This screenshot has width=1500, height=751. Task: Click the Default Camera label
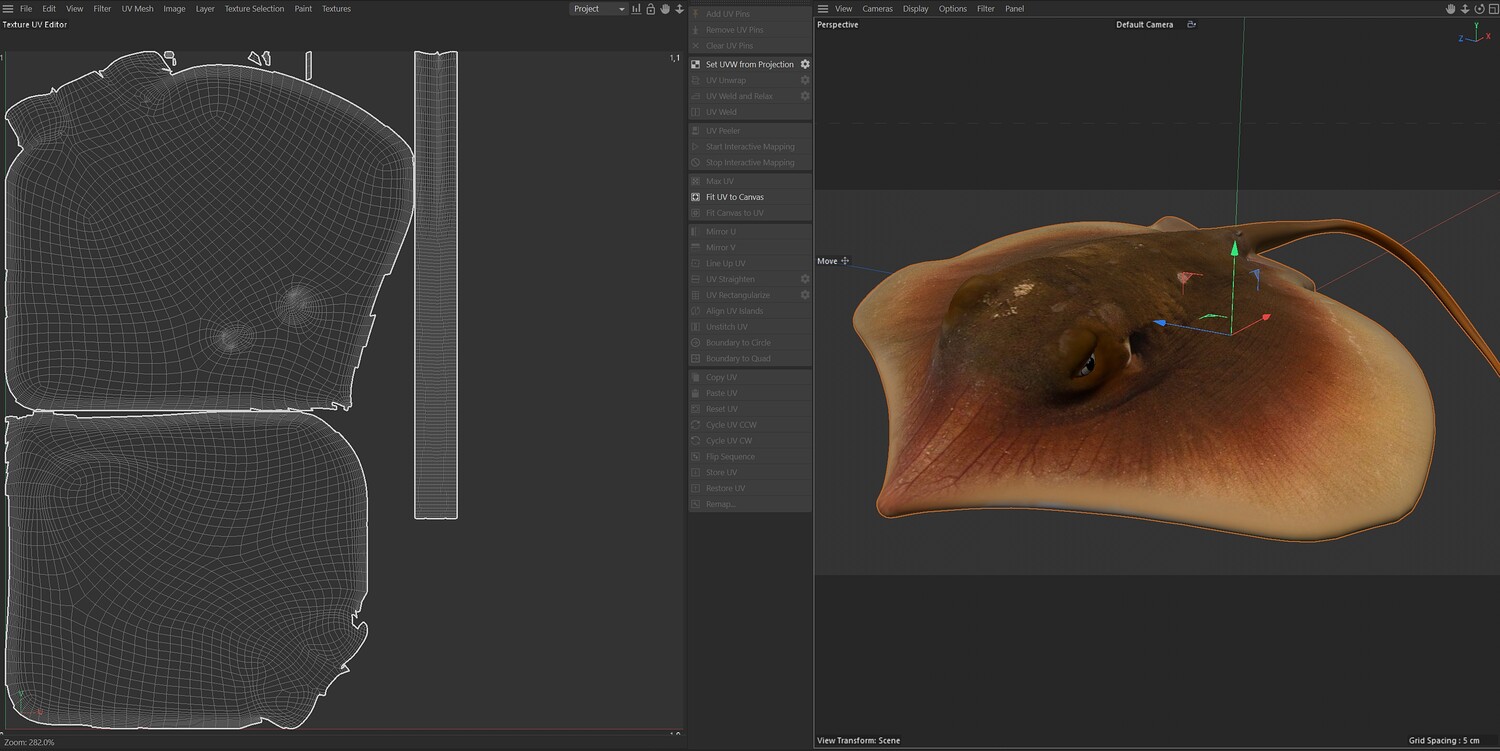(x=1144, y=25)
